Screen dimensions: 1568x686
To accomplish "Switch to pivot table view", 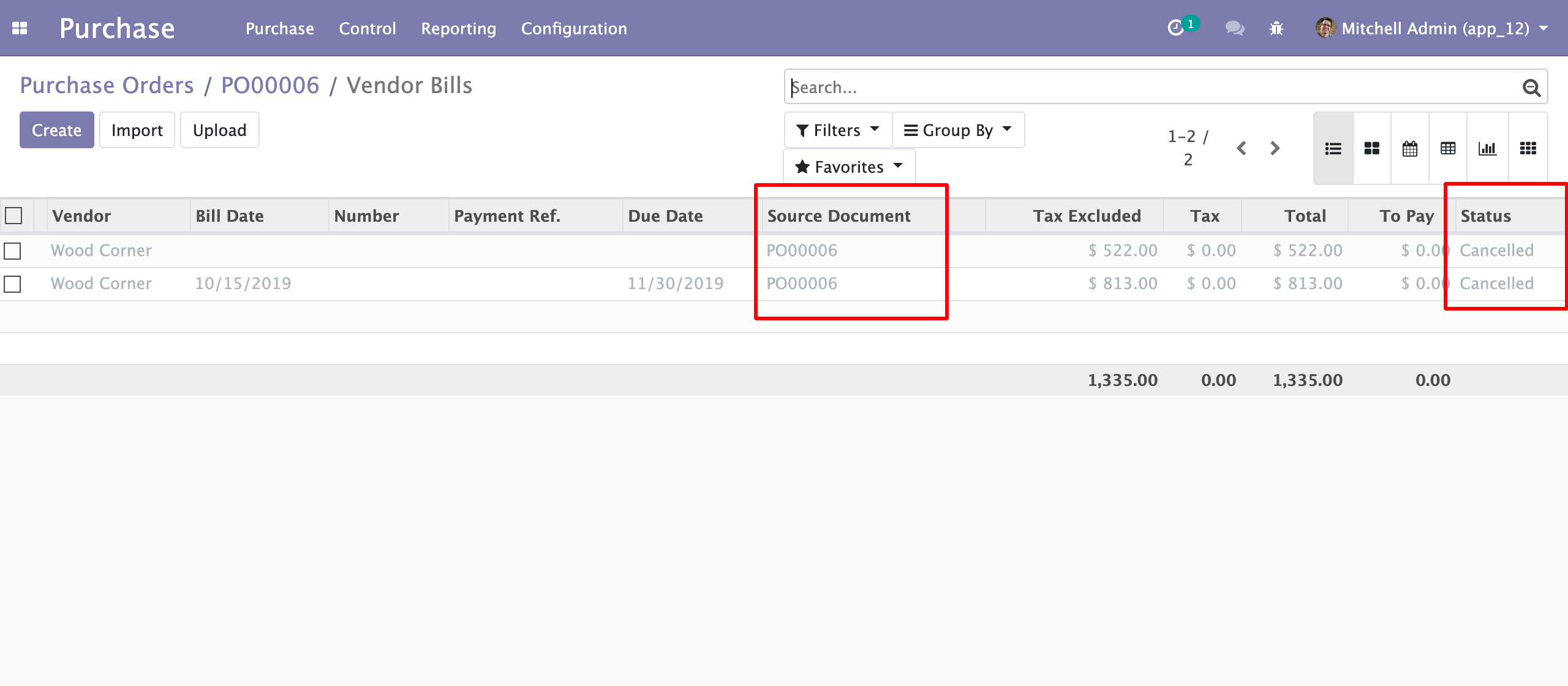I will (x=1448, y=148).
